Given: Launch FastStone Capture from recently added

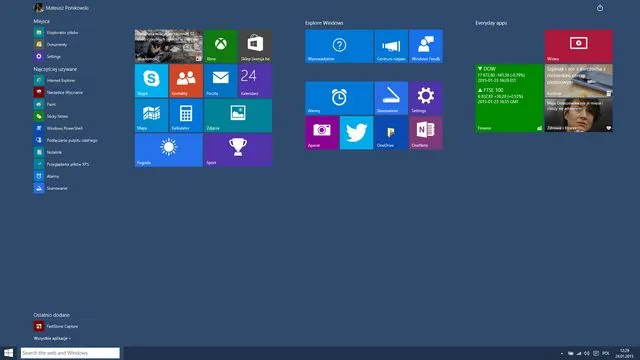Looking at the screenshot, I should pyautogui.click(x=56, y=326).
